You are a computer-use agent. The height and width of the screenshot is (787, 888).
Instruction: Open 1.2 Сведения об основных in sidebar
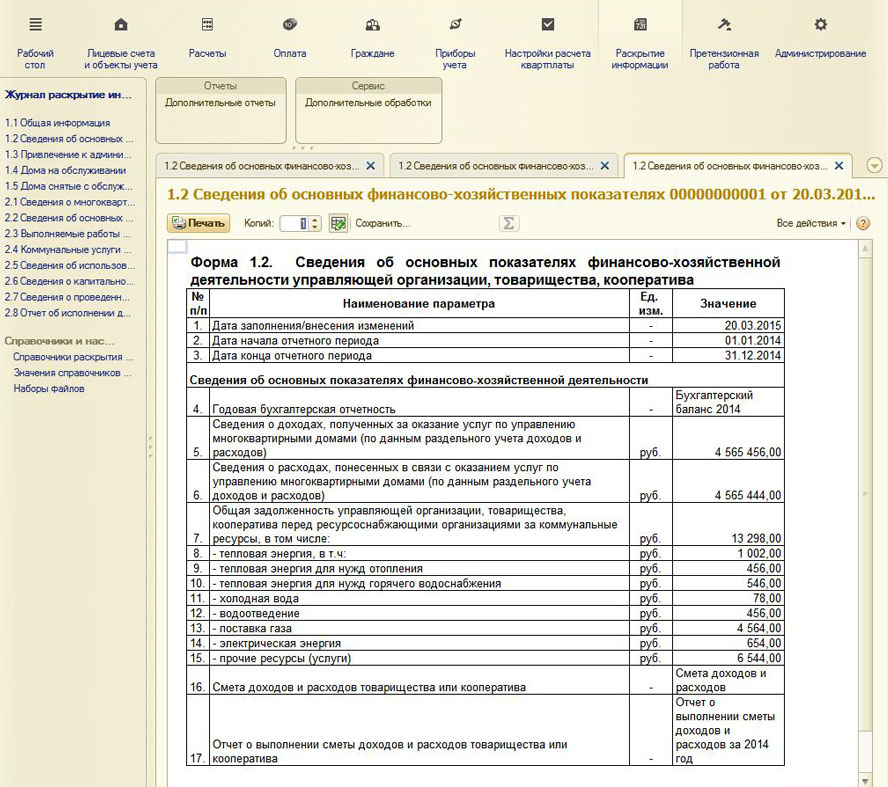[69, 139]
